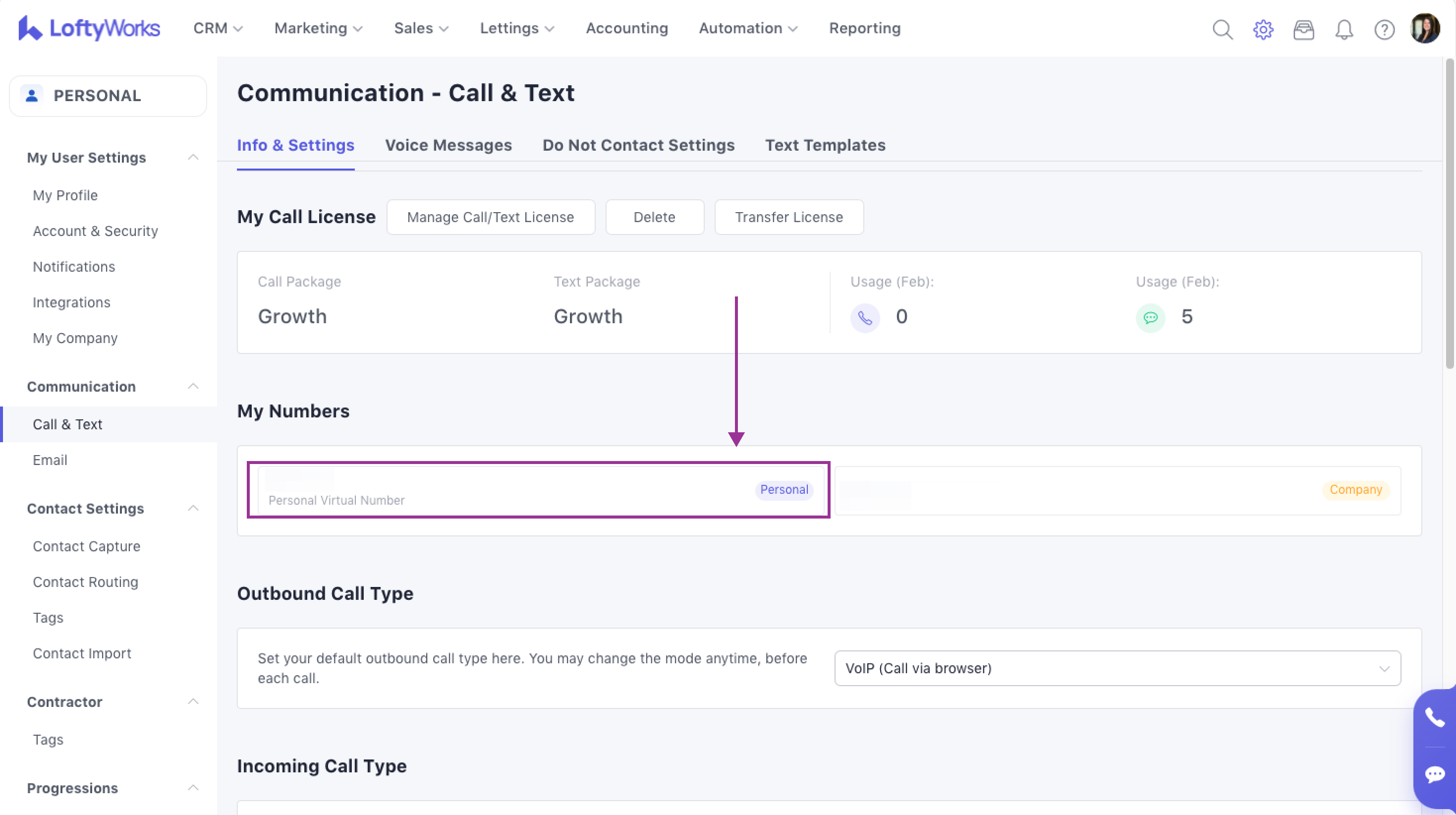Open the Lettings navigation menu

[516, 28]
